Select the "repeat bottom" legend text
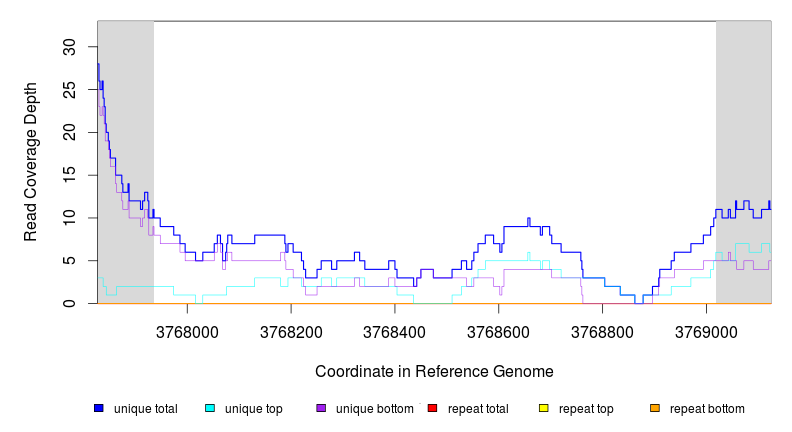Viewport: 792px width, 432px height. [707, 409]
